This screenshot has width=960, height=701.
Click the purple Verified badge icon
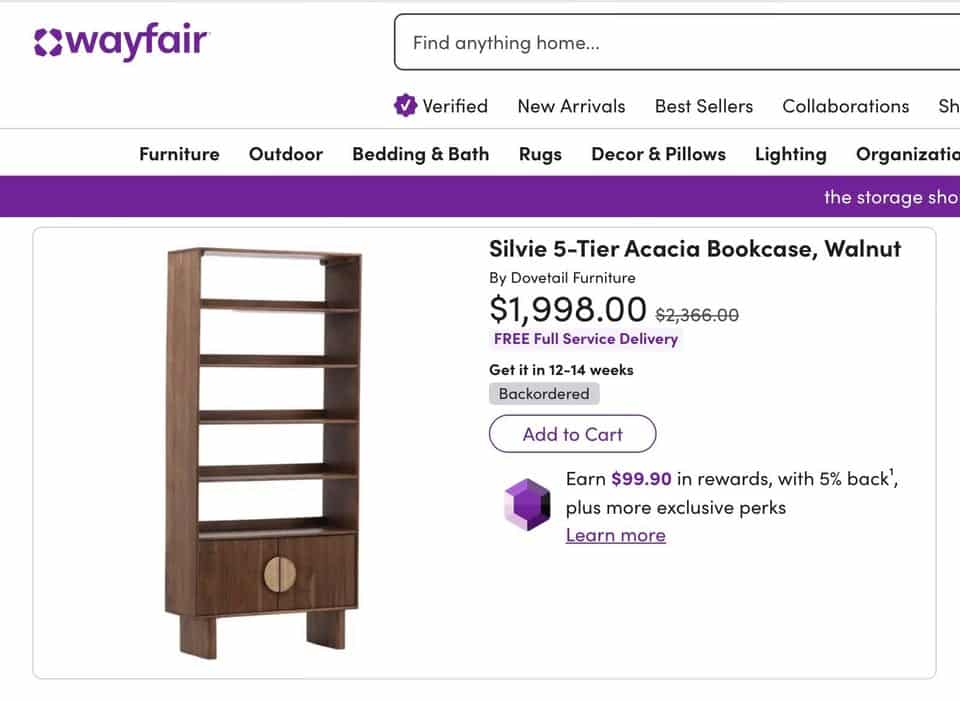(405, 106)
